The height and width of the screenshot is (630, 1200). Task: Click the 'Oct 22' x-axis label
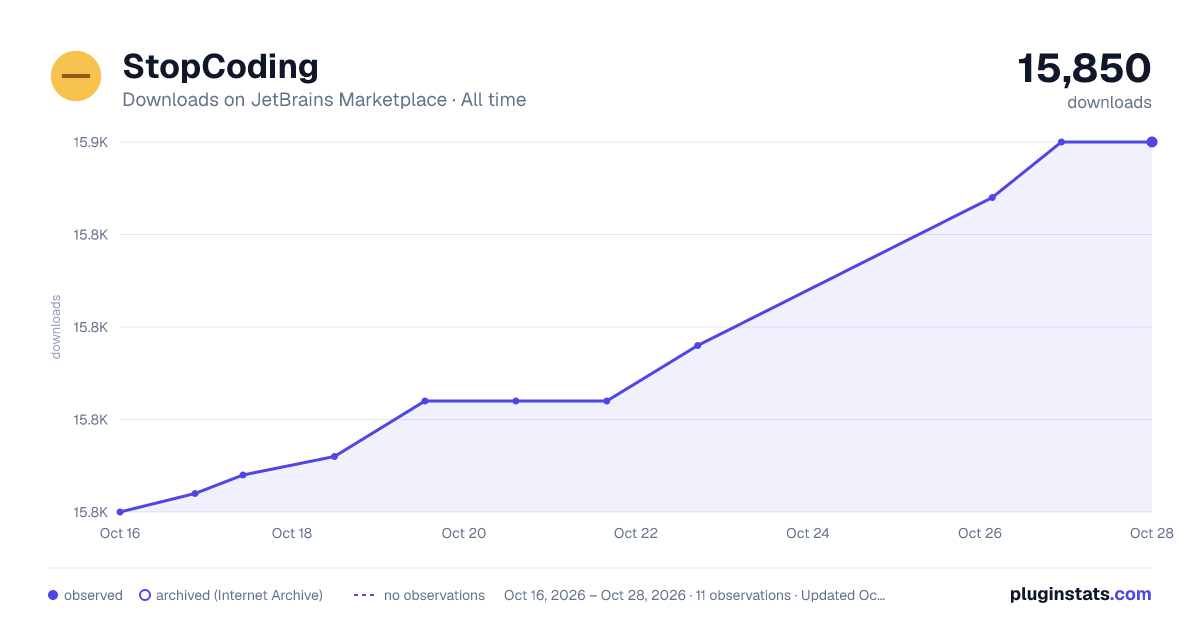point(636,533)
